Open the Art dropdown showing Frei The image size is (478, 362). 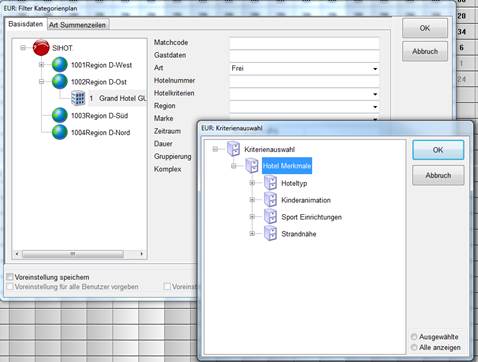(304, 68)
